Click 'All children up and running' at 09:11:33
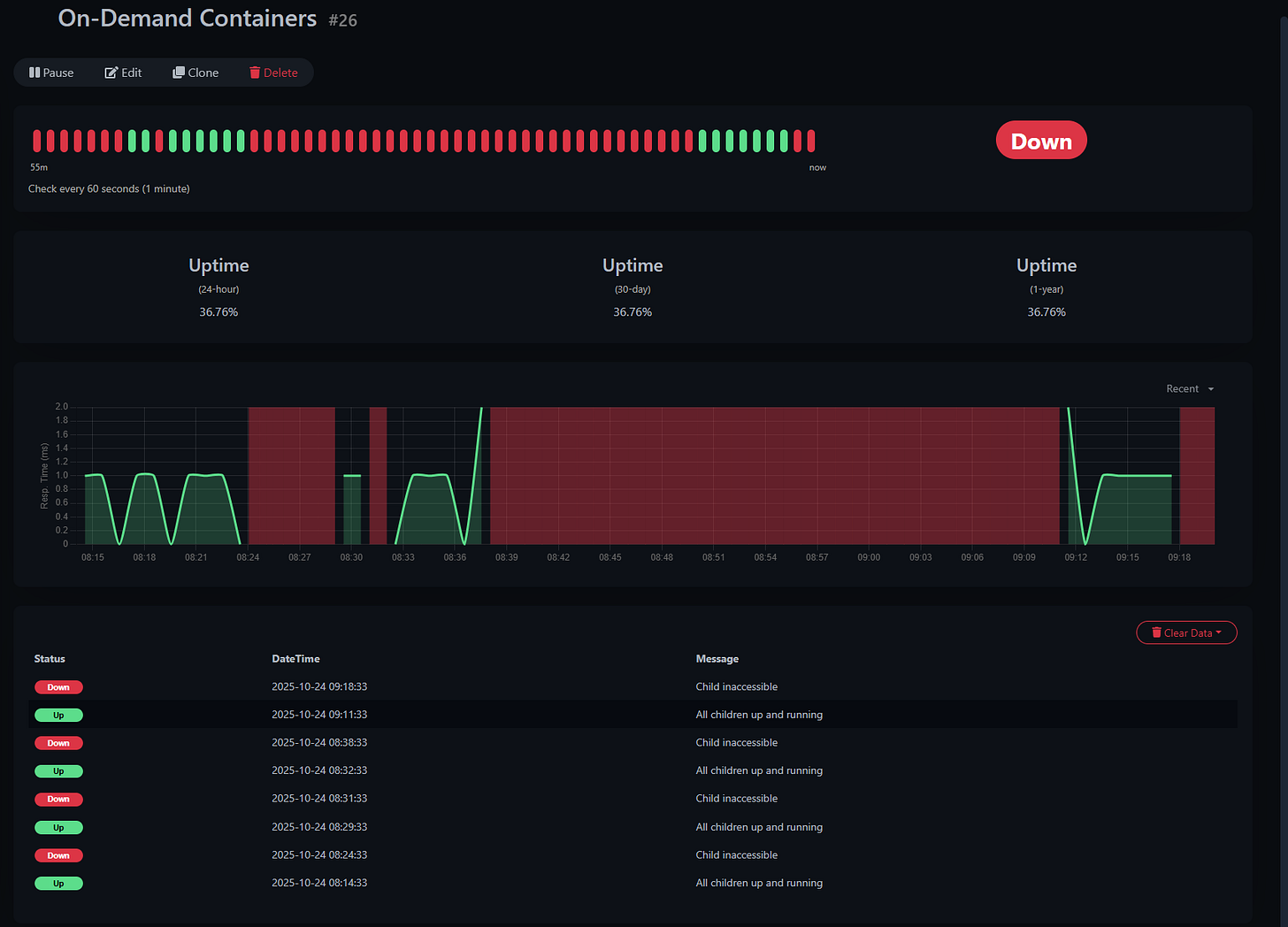Screen dimensions: 1288x927 point(759,715)
